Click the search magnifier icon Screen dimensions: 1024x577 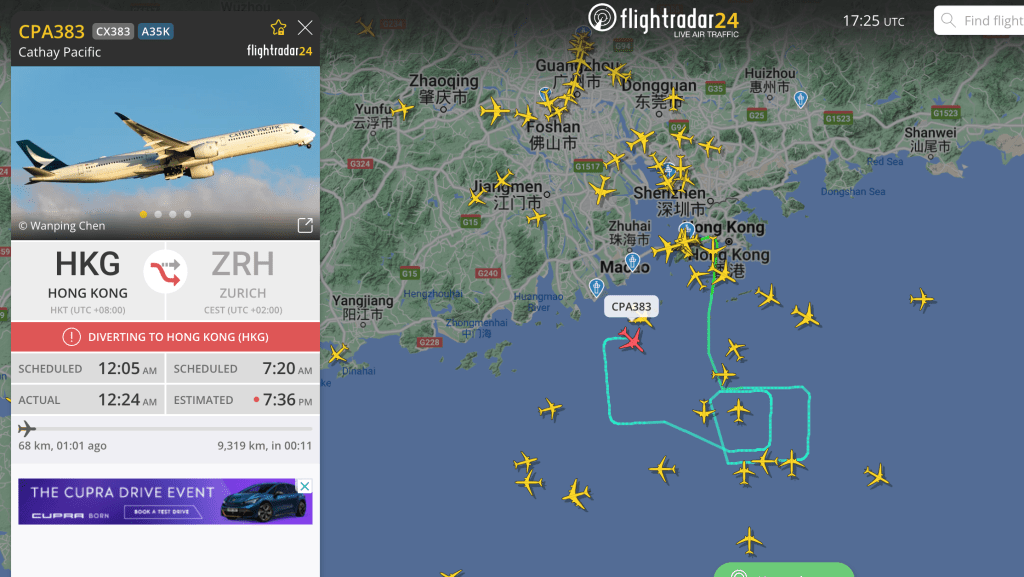click(948, 20)
